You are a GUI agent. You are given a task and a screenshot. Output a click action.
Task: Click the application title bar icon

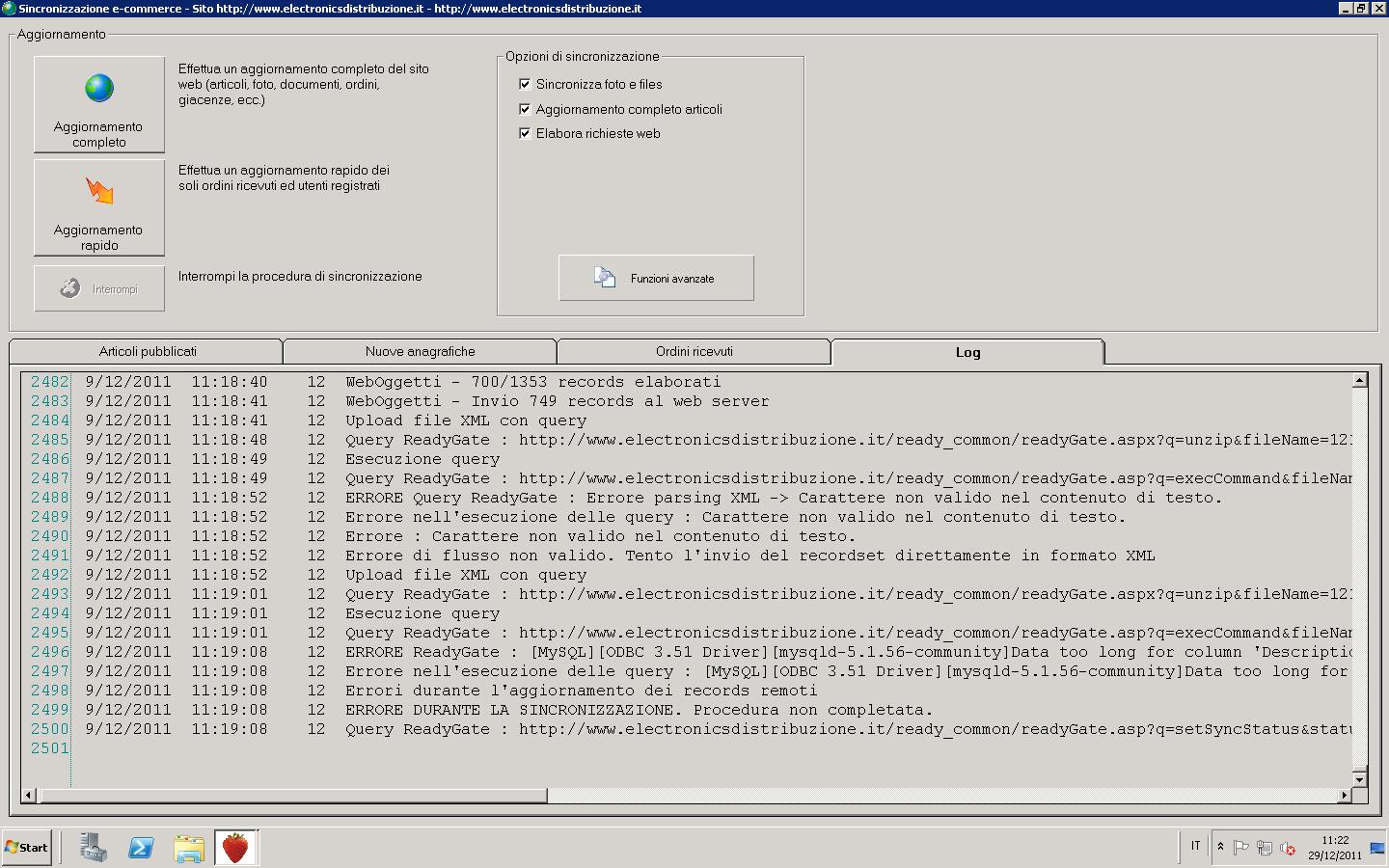[x=9, y=9]
